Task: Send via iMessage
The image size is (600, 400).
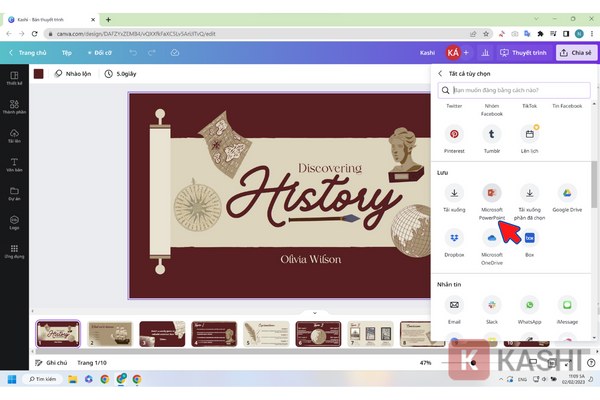Action: (567, 305)
